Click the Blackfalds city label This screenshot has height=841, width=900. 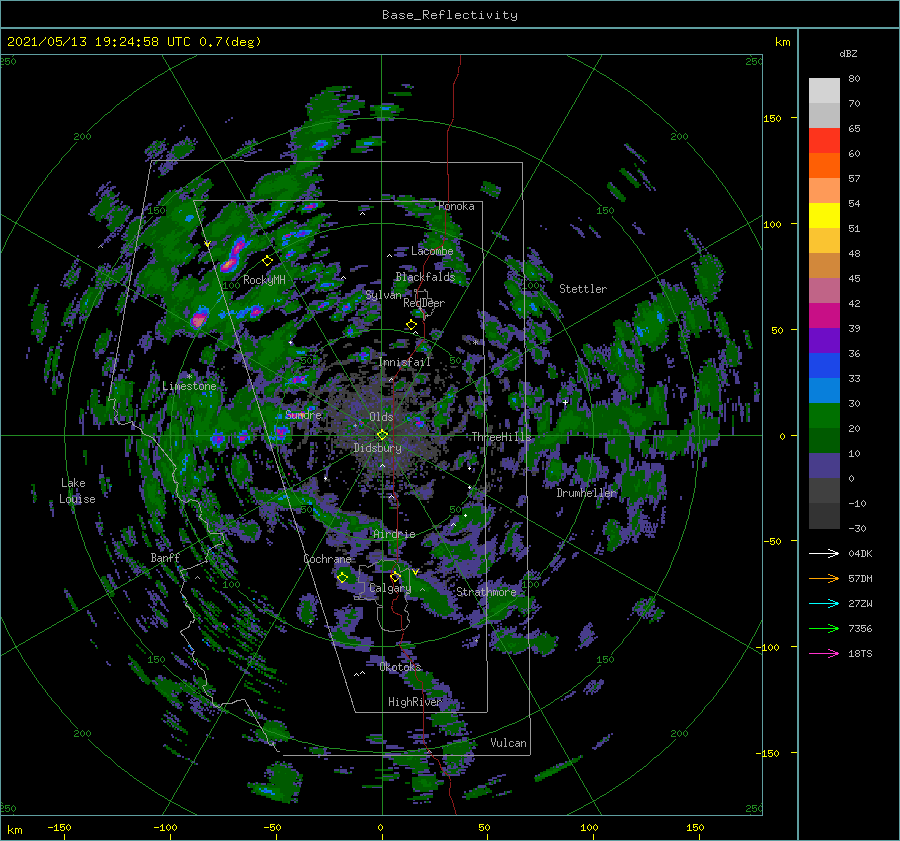click(x=425, y=277)
